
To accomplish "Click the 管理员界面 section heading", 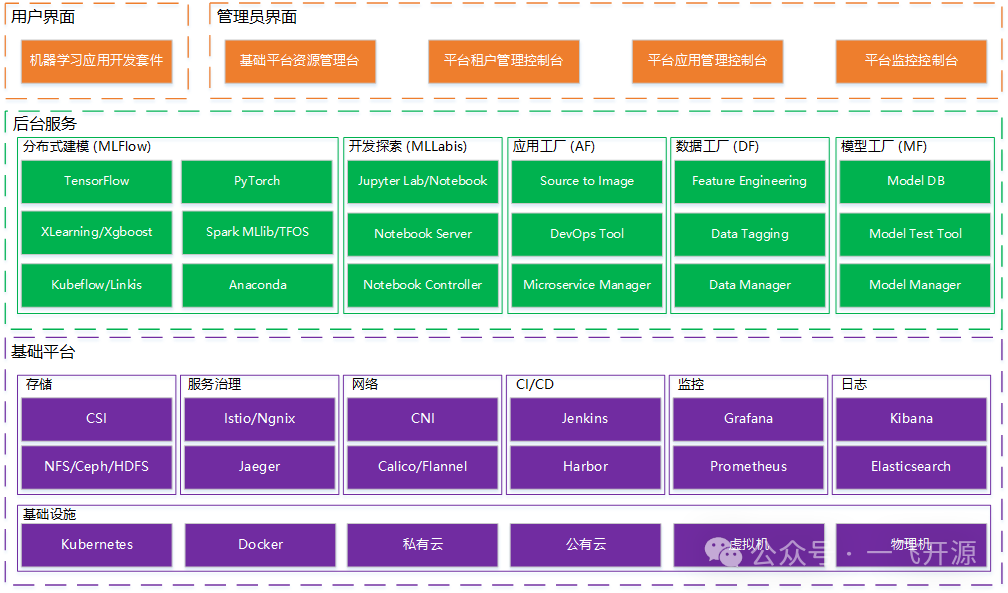I will (256, 17).
